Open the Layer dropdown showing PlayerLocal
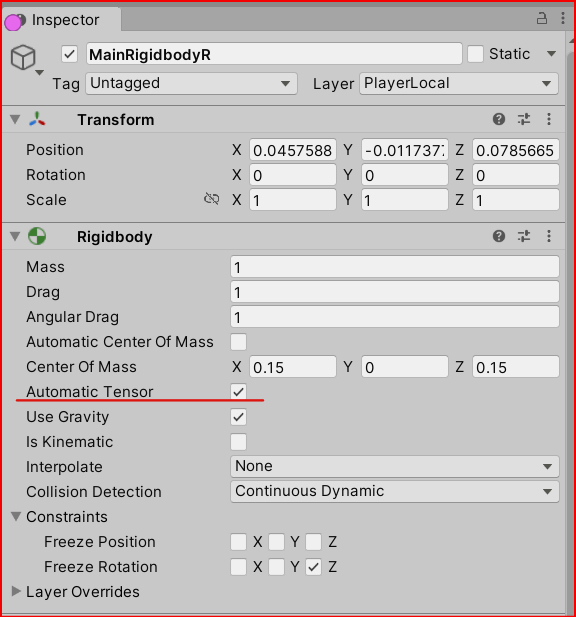Viewport: 576px width, 617px height. click(x=459, y=83)
